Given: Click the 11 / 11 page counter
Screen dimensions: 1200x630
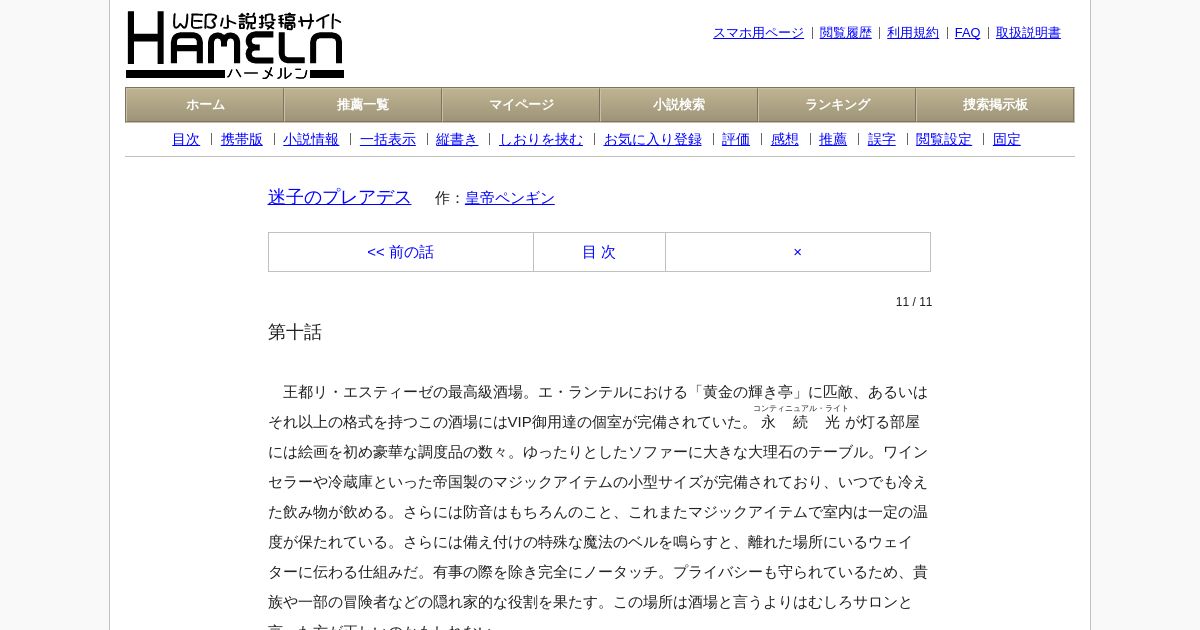Looking at the screenshot, I should [x=914, y=302].
